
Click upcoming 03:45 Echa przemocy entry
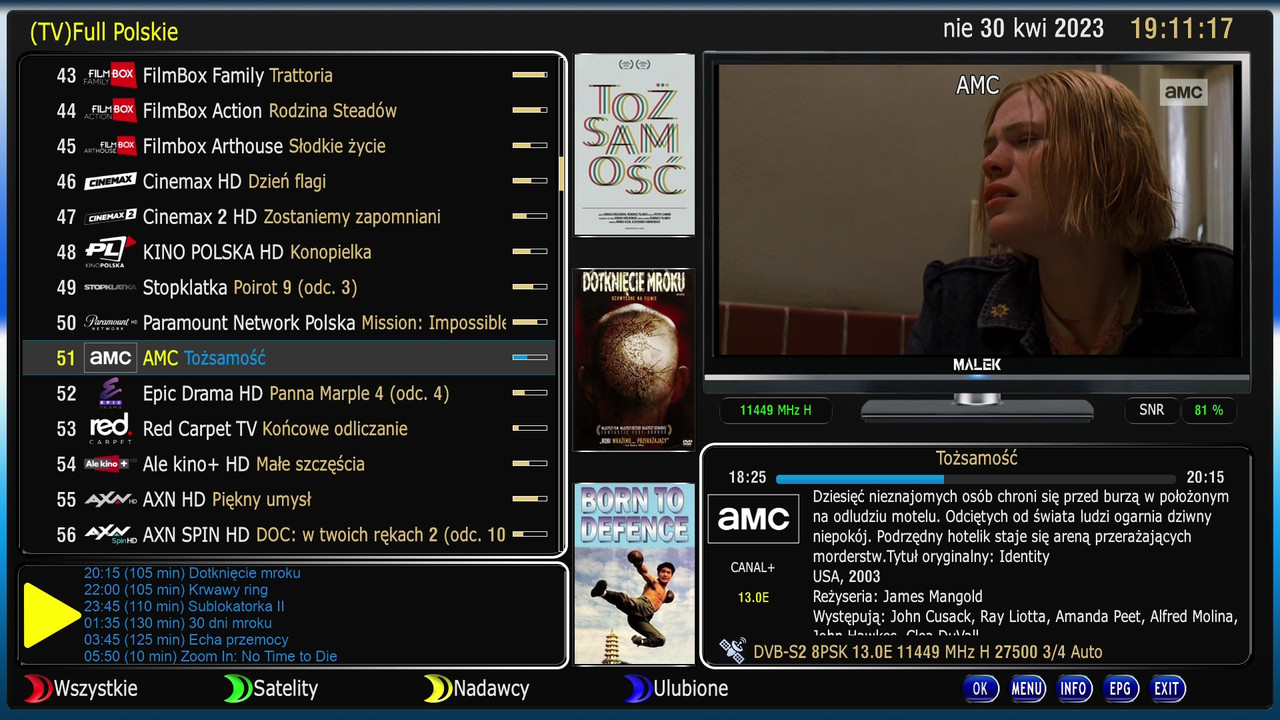click(x=186, y=640)
